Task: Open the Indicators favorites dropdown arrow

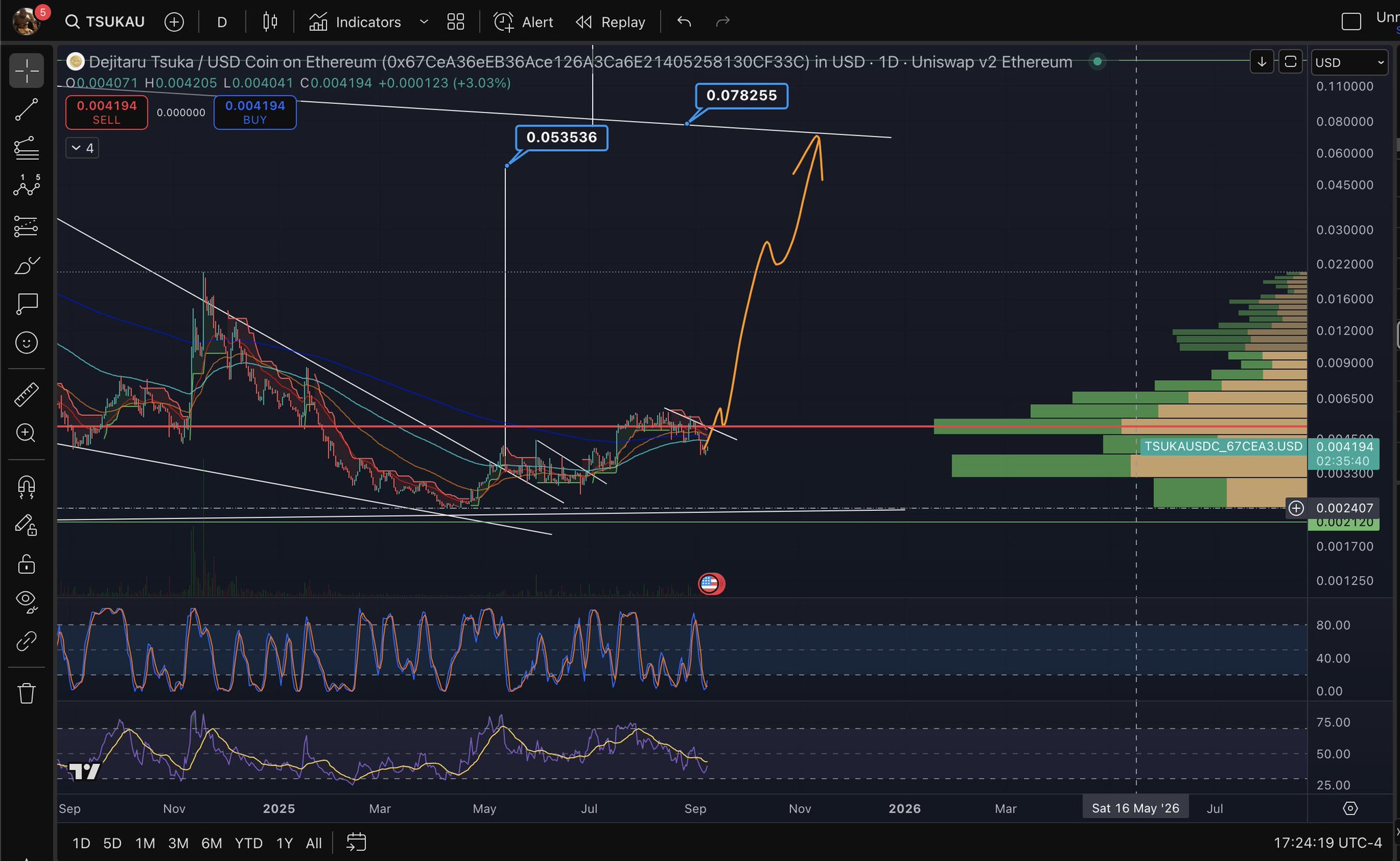Action: (x=424, y=22)
